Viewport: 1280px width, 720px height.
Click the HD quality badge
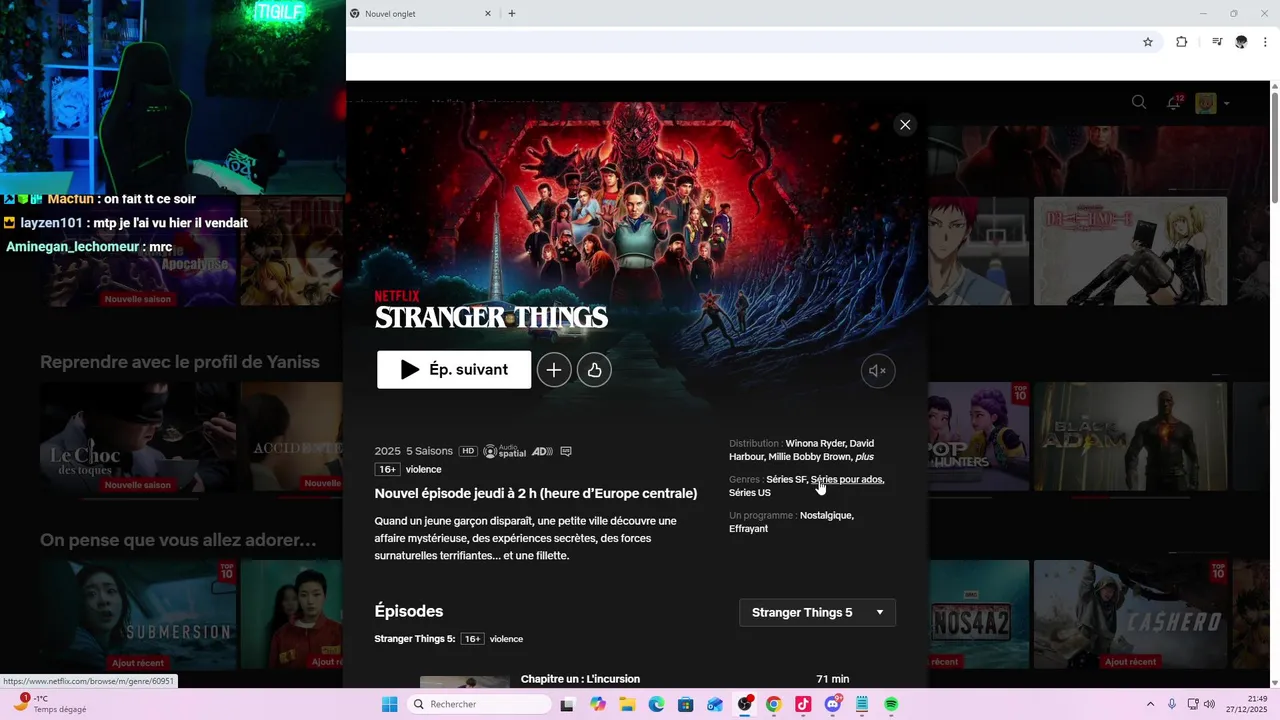pyautogui.click(x=467, y=451)
